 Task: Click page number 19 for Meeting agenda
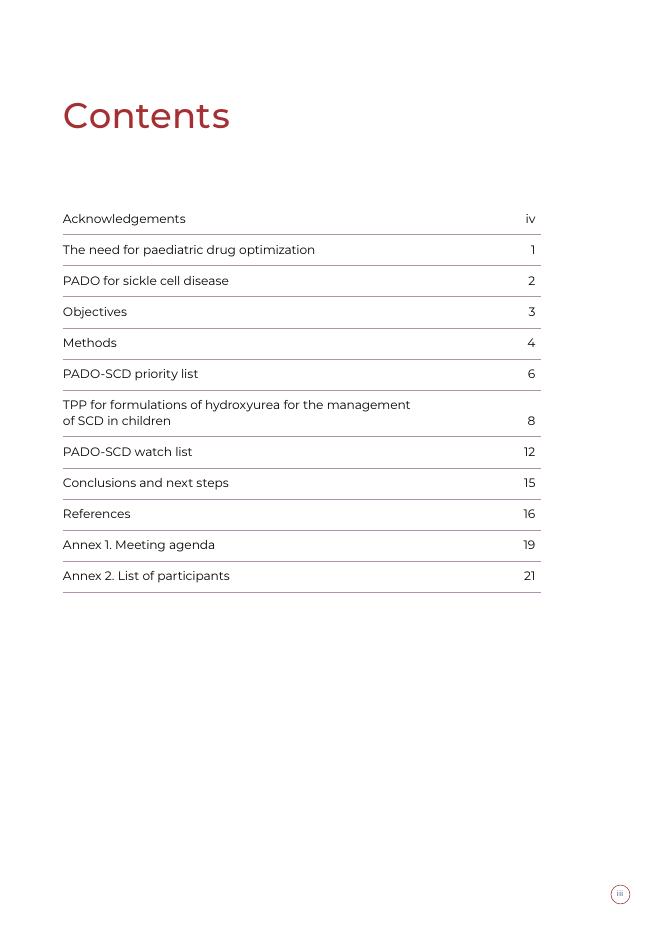tap(529, 545)
